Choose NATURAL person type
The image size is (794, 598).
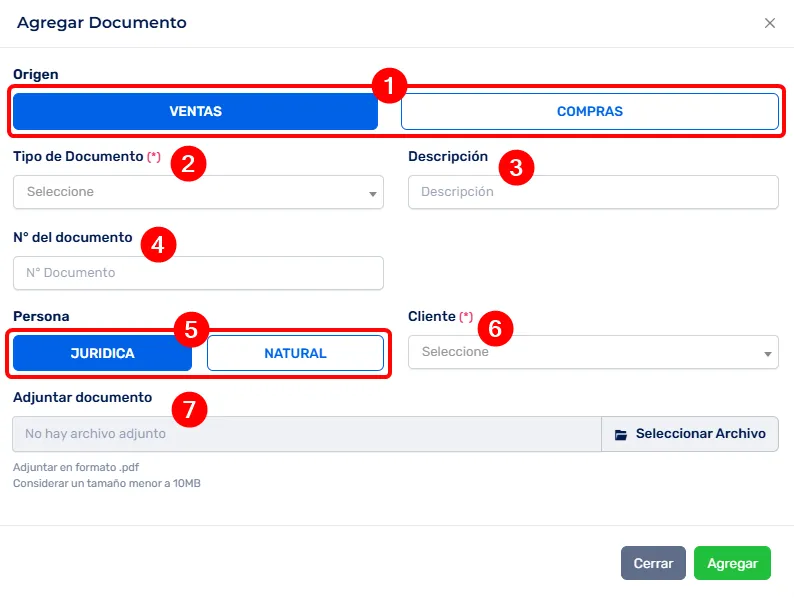pos(295,353)
